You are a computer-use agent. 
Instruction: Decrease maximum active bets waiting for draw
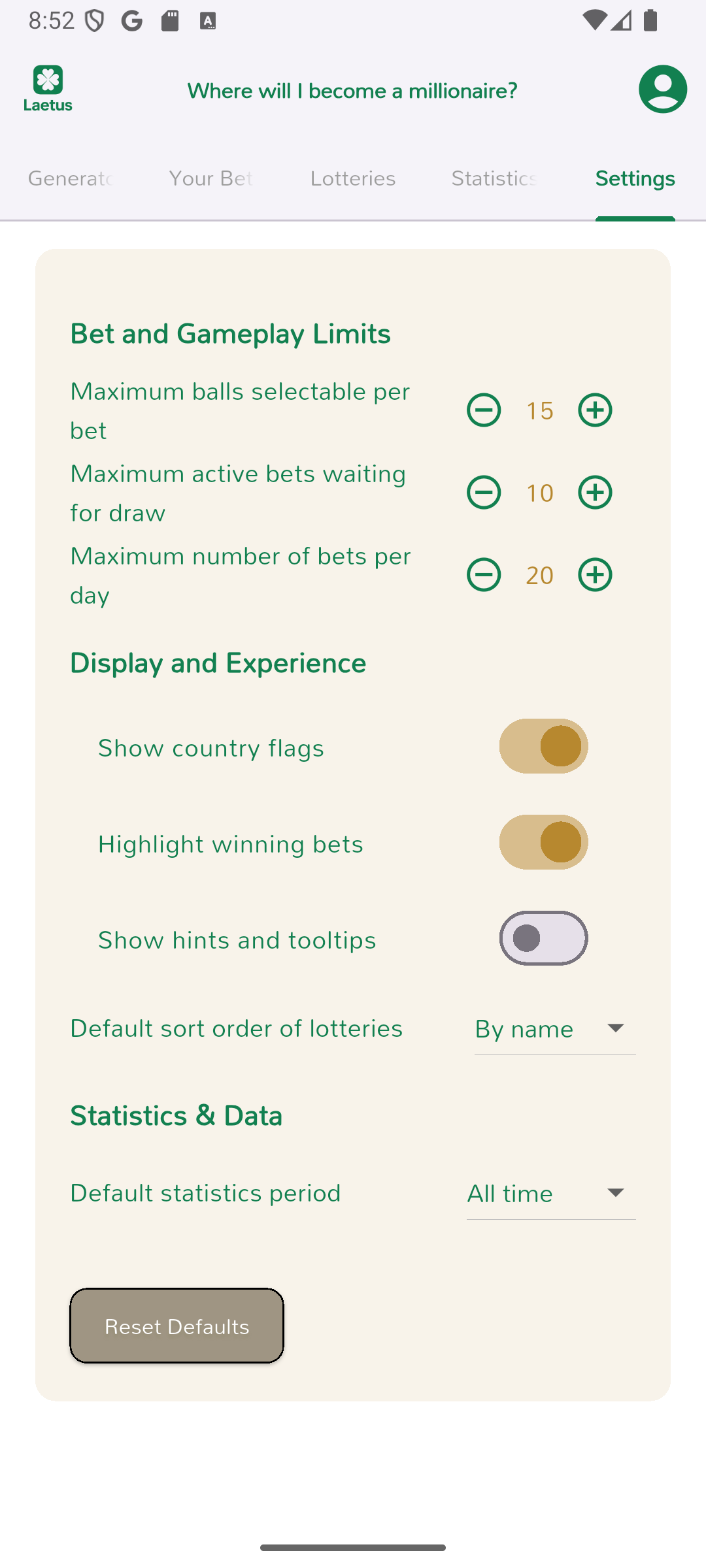tap(484, 493)
